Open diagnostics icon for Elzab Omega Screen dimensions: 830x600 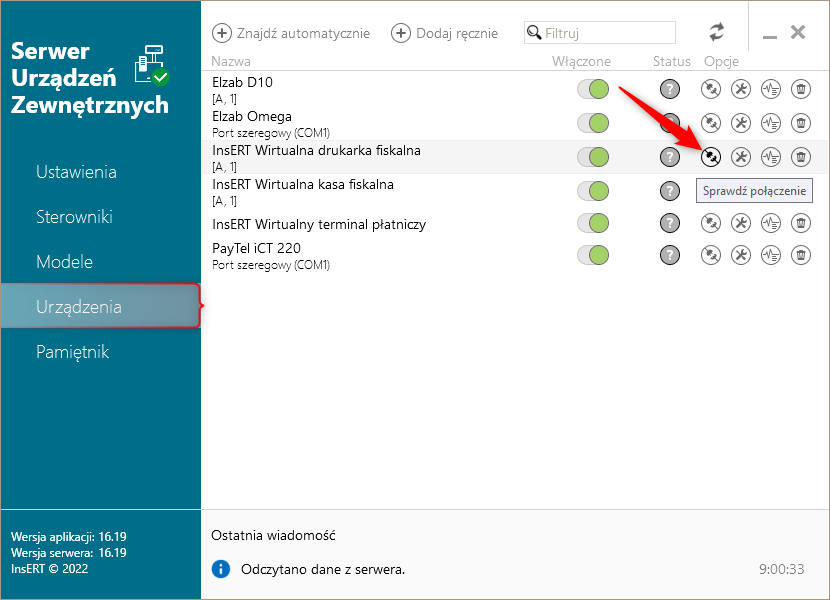pyautogui.click(x=771, y=123)
